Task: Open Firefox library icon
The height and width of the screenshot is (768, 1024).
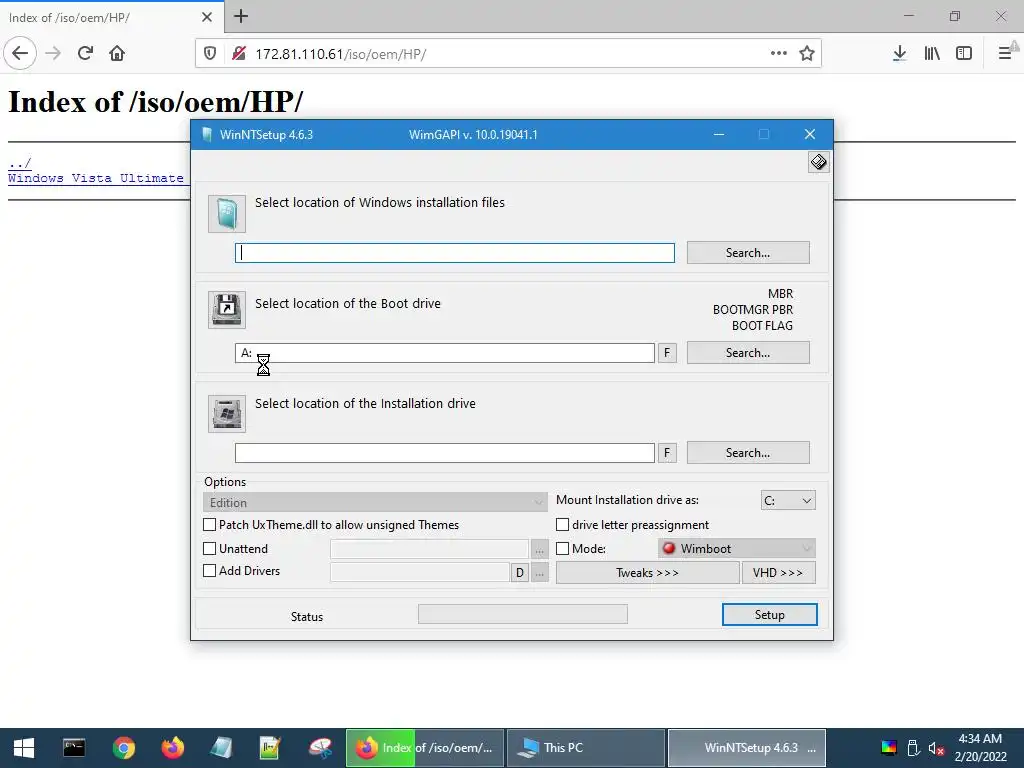Action: tap(932, 54)
